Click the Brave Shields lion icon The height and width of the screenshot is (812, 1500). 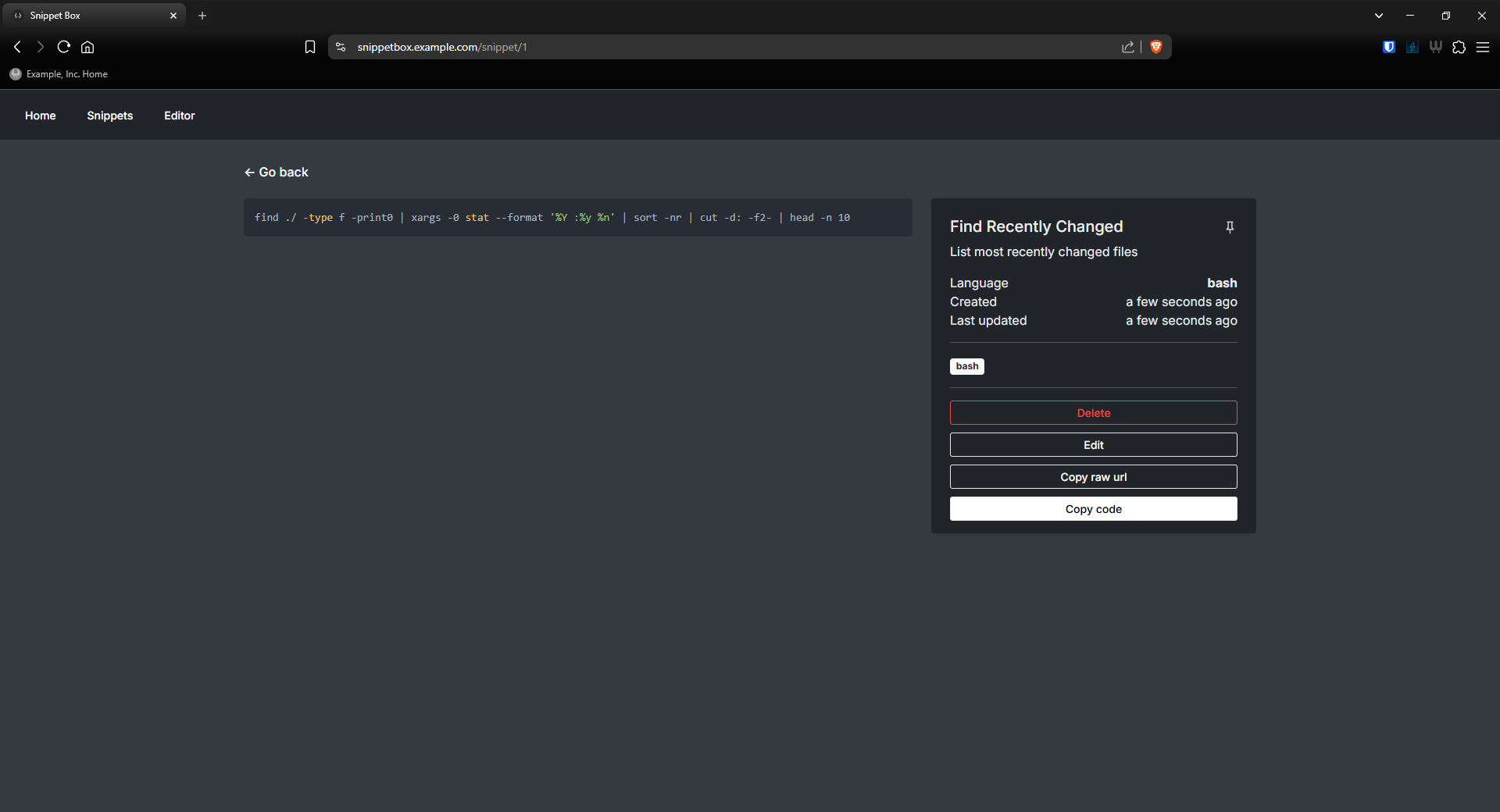(x=1156, y=47)
